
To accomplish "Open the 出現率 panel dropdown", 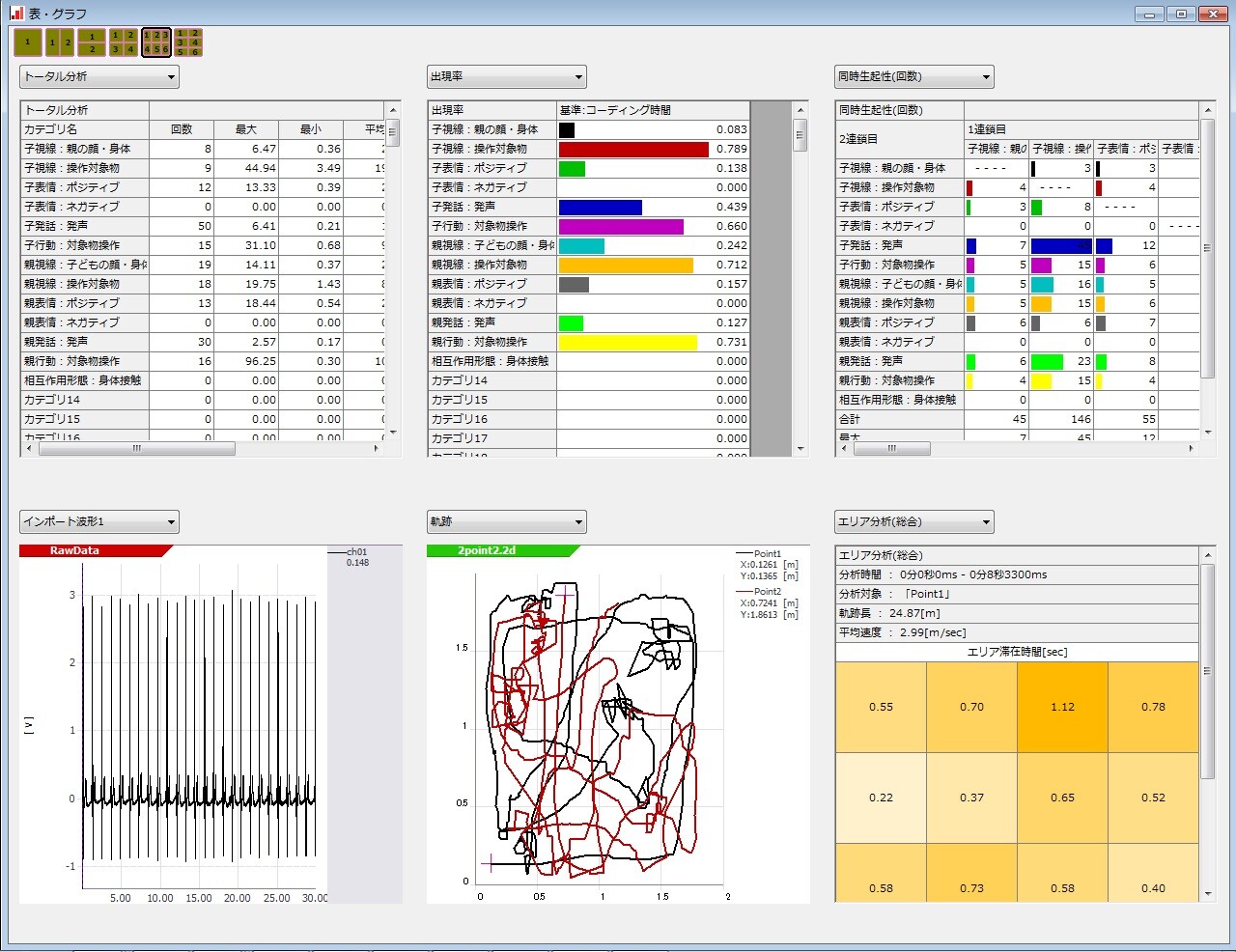I will click(507, 77).
